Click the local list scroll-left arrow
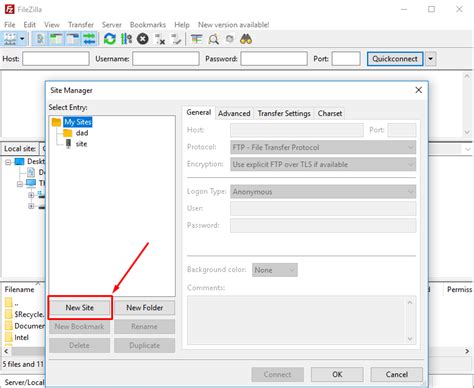This screenshot has width=474, height=388. point(6,351)
